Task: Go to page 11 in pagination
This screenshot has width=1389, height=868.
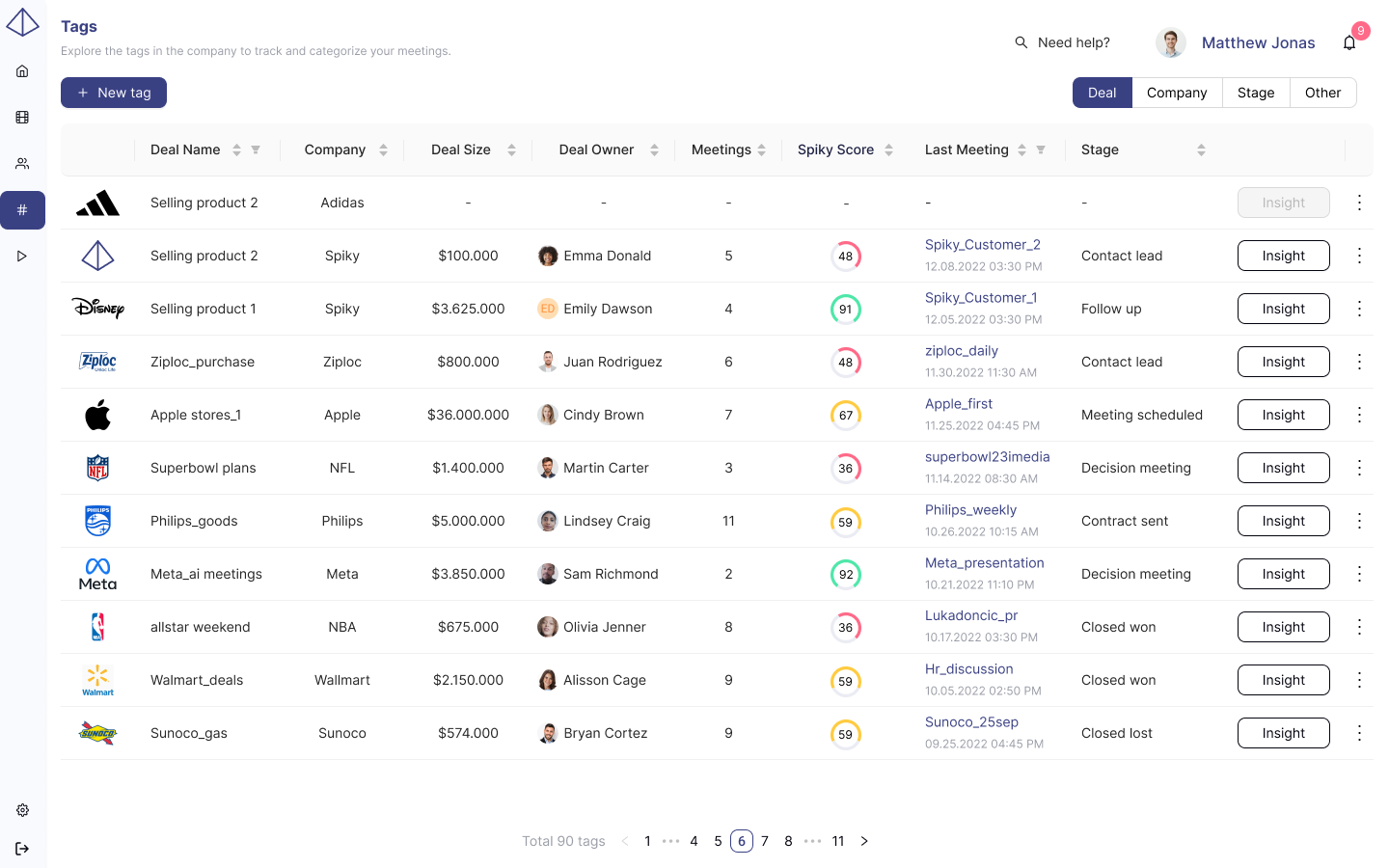Action: pyautogui.click(x=838, y=841)
